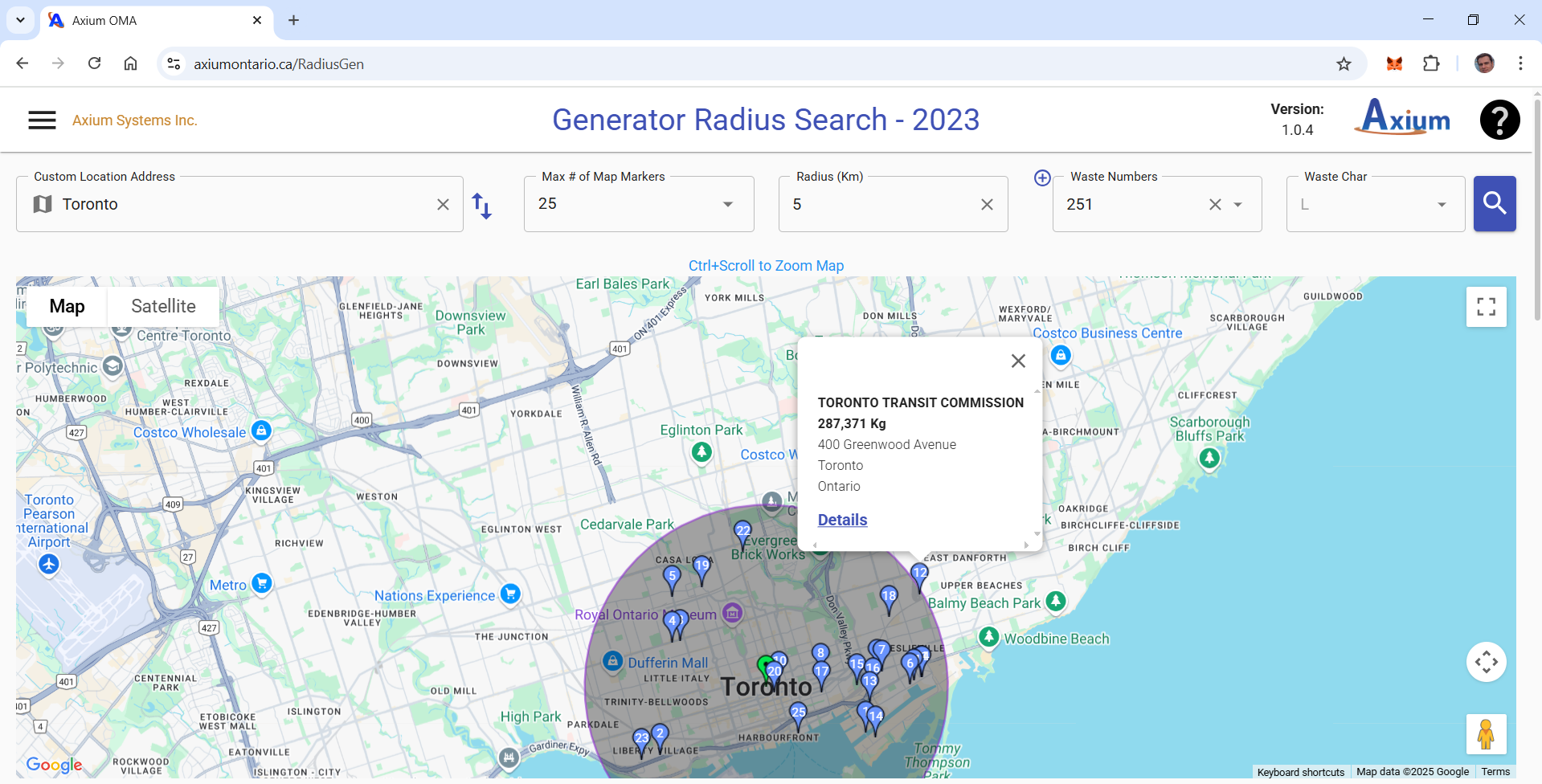Screen dimensions: 1542x784
Task: Select map marker number 19
Action: click(702, 568)
